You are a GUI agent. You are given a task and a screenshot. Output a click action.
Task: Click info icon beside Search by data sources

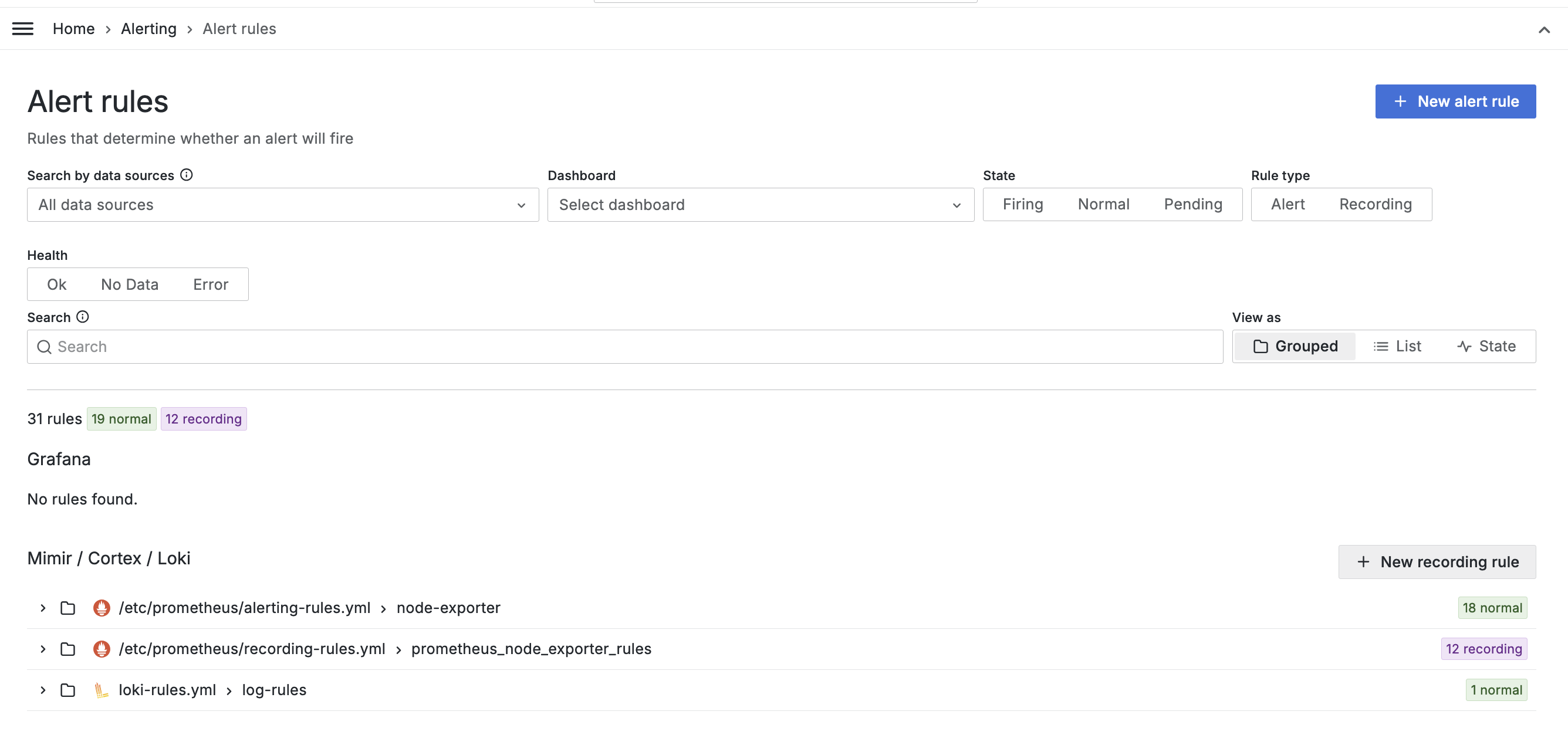point(186,175)
